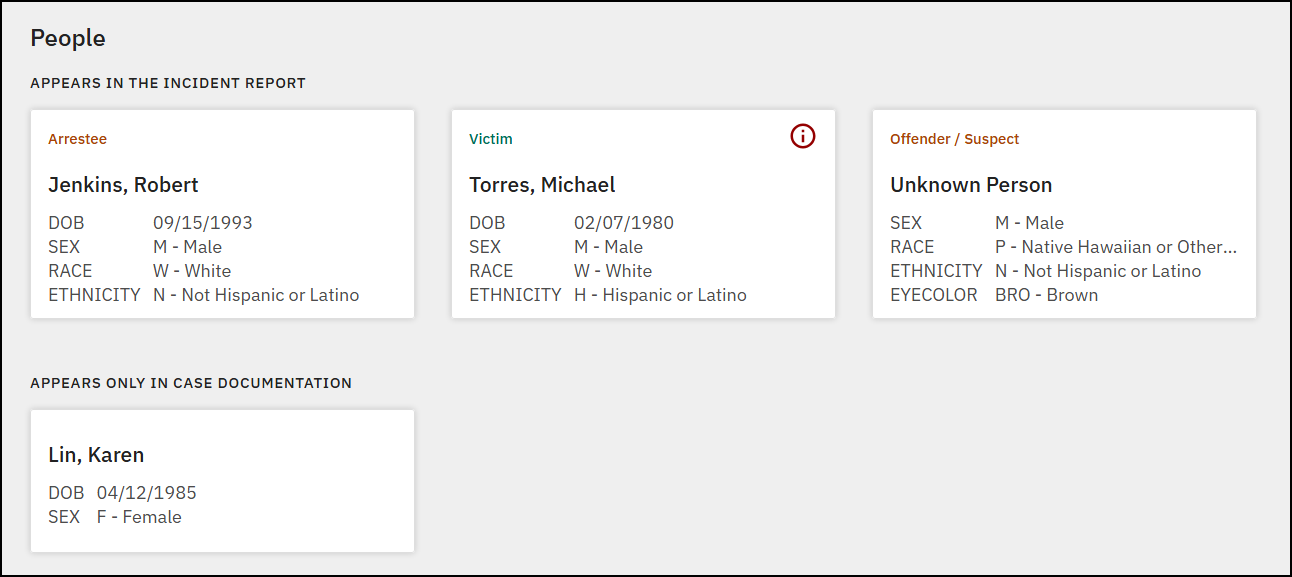
Task: Click 'Appears only in case documentation' header
Action: 191,383
